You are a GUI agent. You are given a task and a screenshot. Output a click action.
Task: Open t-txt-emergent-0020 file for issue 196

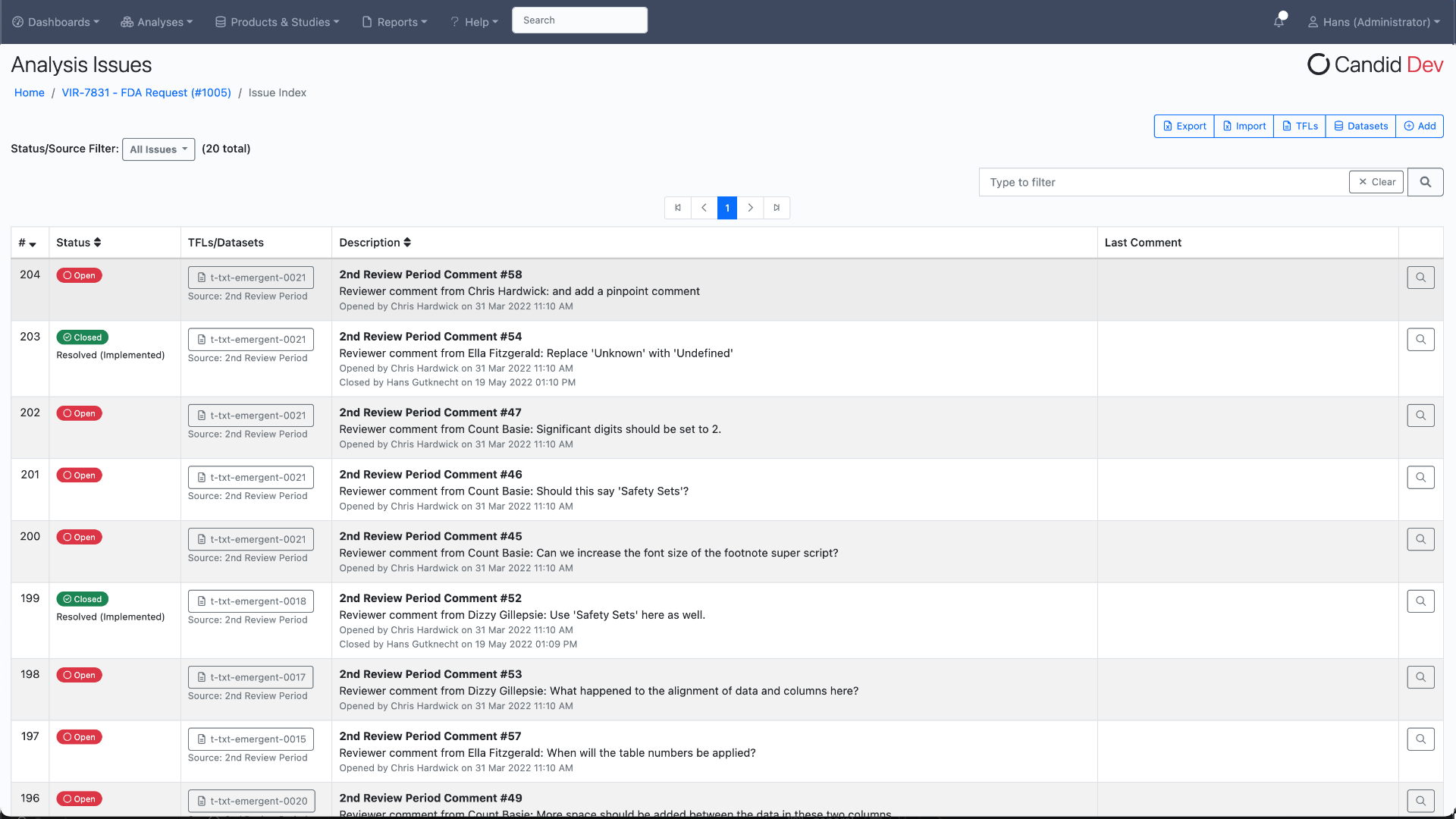(252, 801)
